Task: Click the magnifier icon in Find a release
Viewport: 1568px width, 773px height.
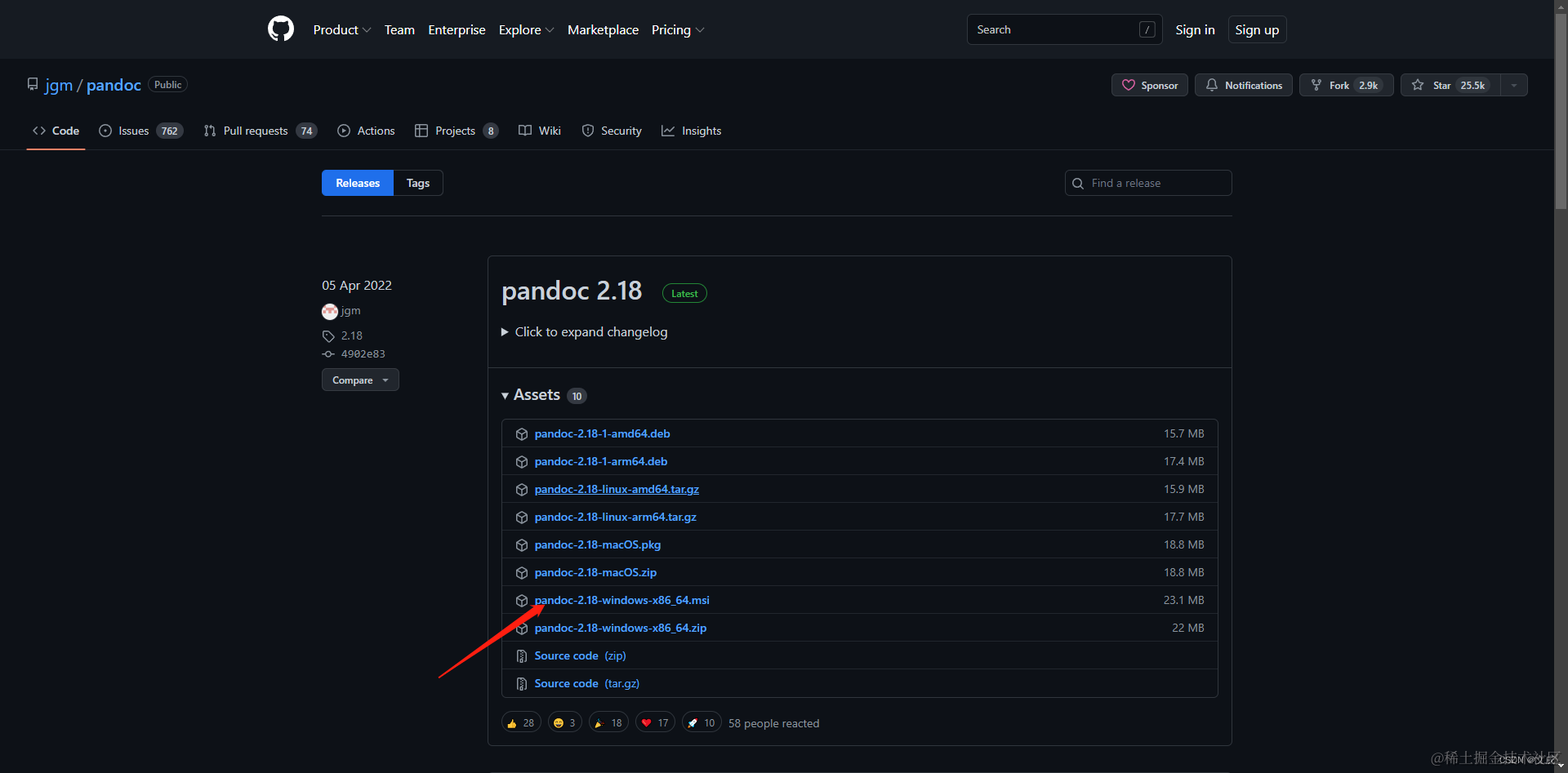Action: [1078, 184]
